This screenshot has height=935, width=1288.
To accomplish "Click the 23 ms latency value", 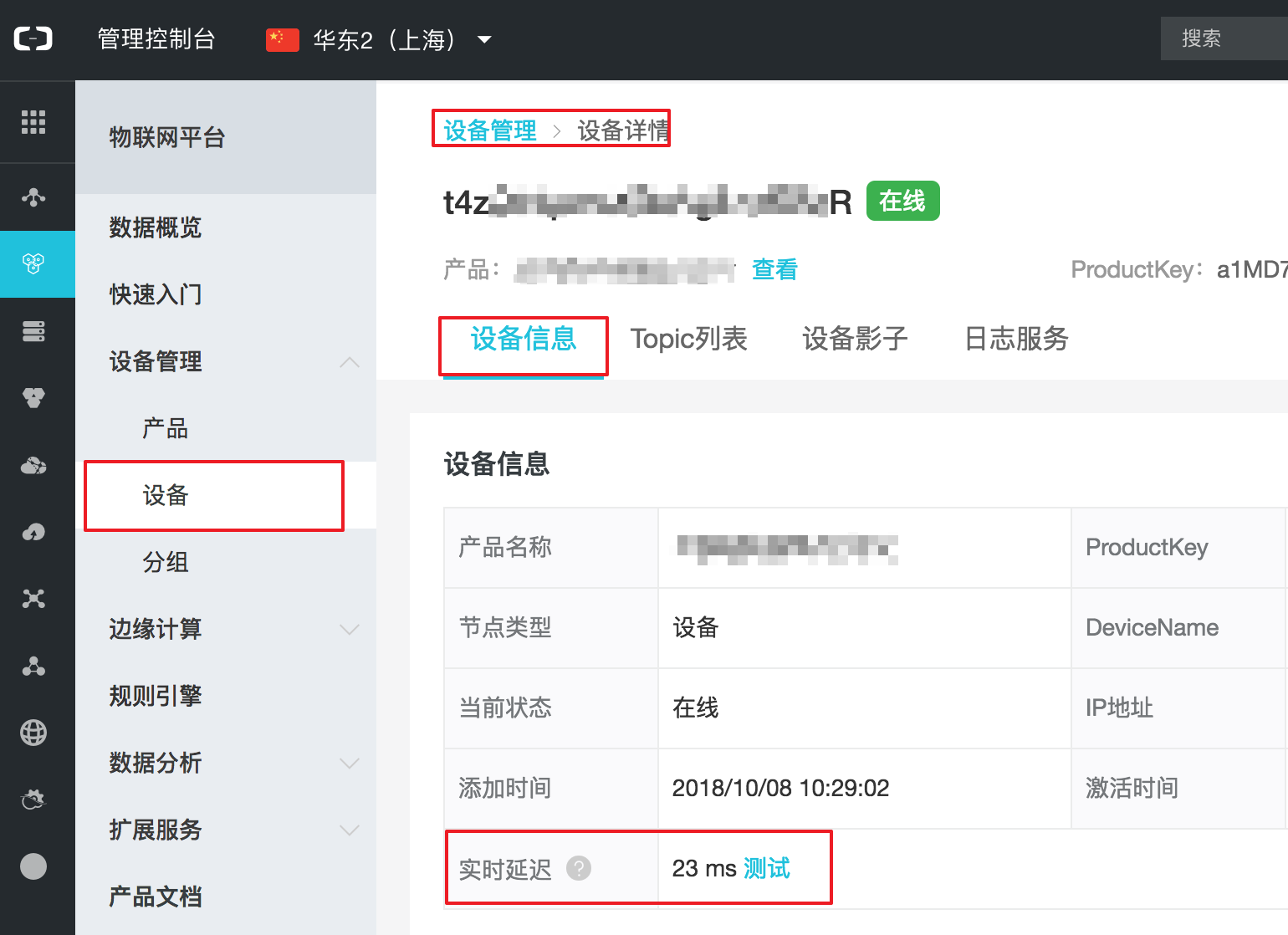I will [x=704, y=868].
